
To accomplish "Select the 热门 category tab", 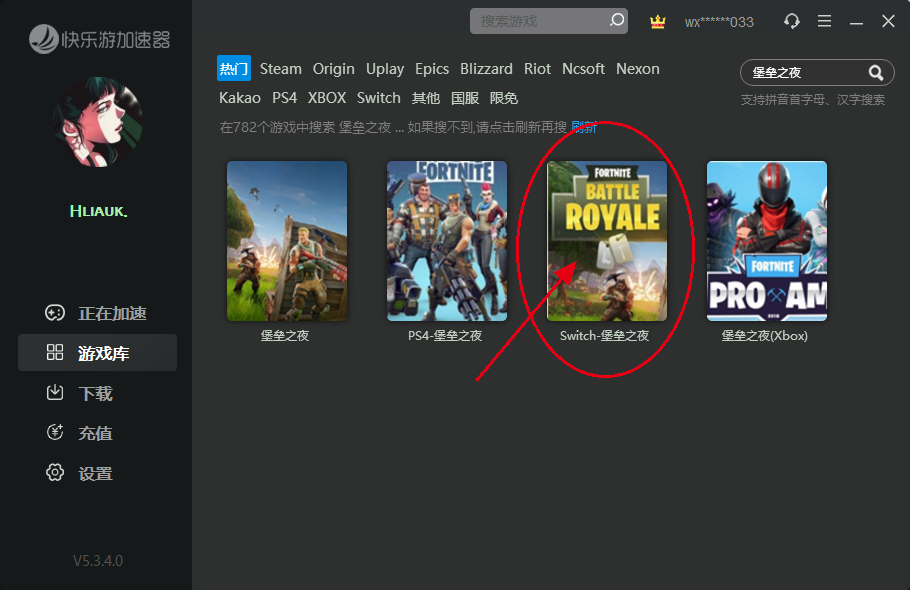I will 234,68.
